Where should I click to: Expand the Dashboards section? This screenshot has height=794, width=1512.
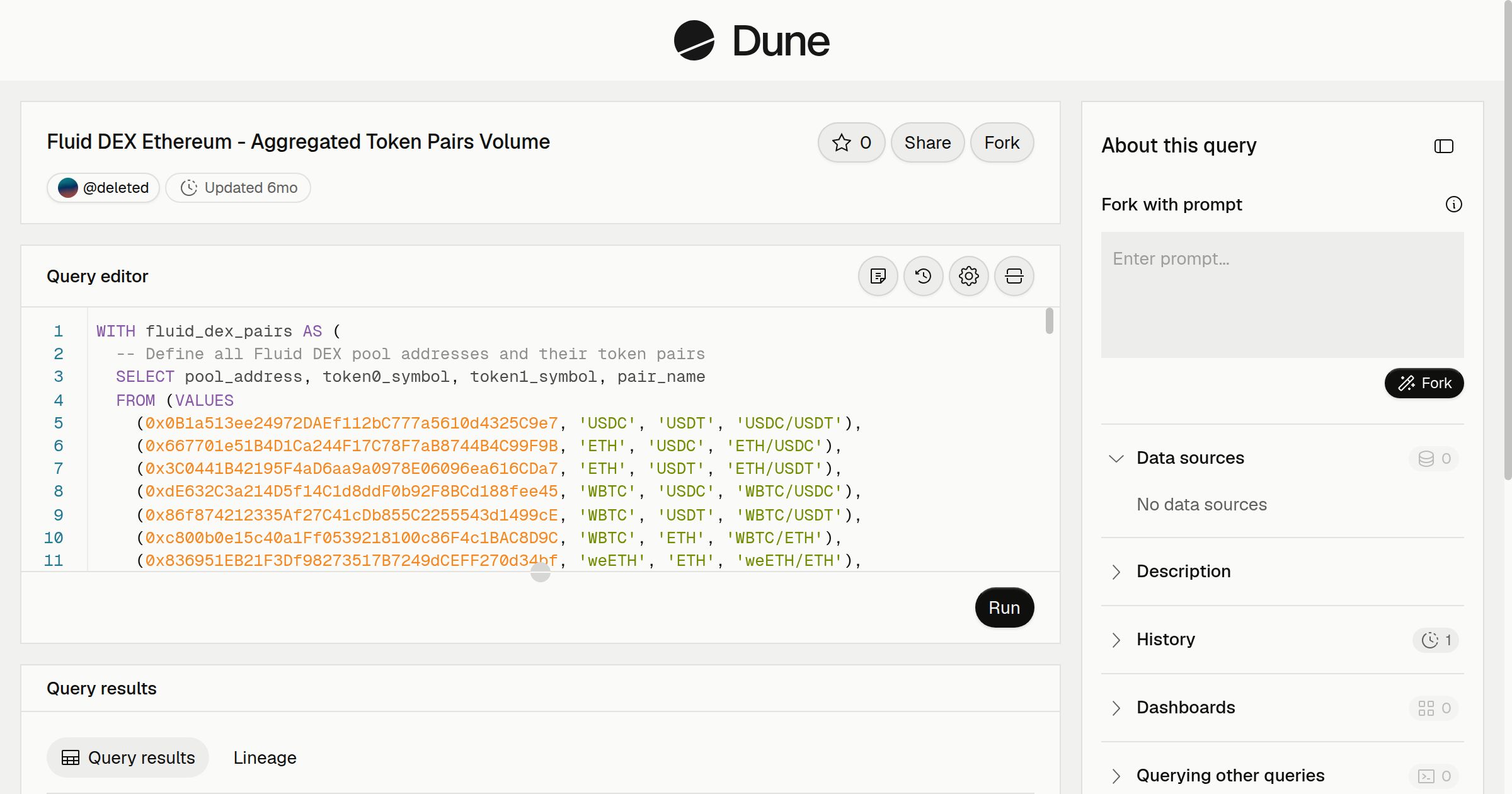pos(1116,708)
